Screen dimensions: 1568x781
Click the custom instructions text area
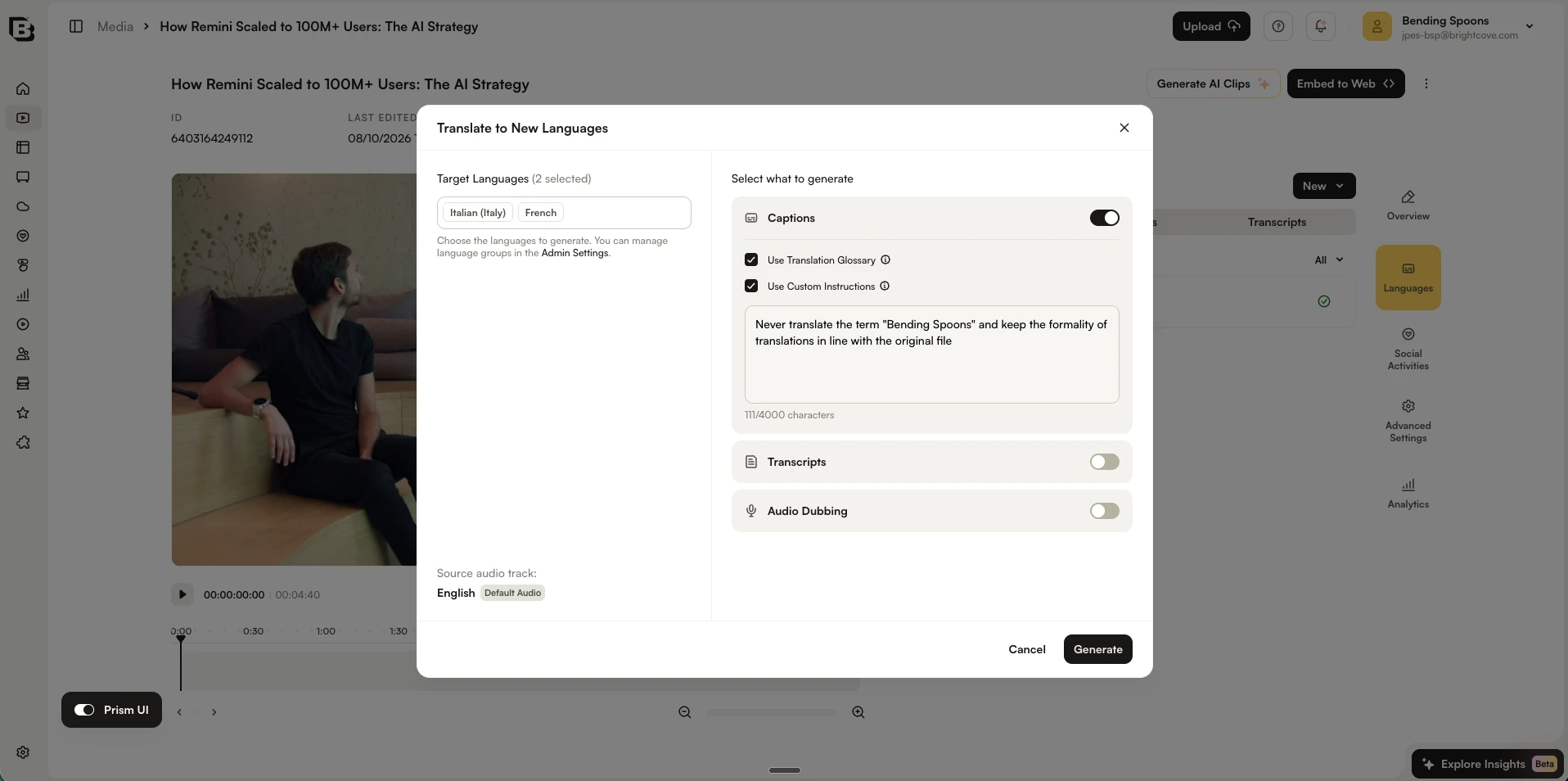931,354
